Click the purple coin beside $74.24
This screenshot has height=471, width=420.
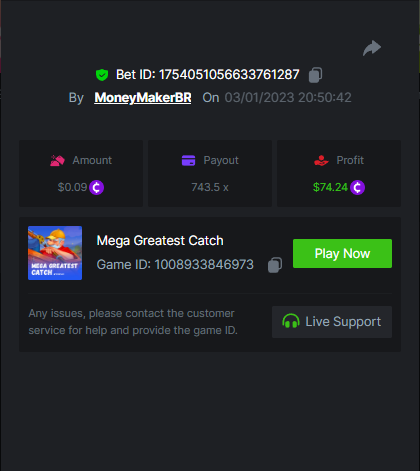click(357, 187)
